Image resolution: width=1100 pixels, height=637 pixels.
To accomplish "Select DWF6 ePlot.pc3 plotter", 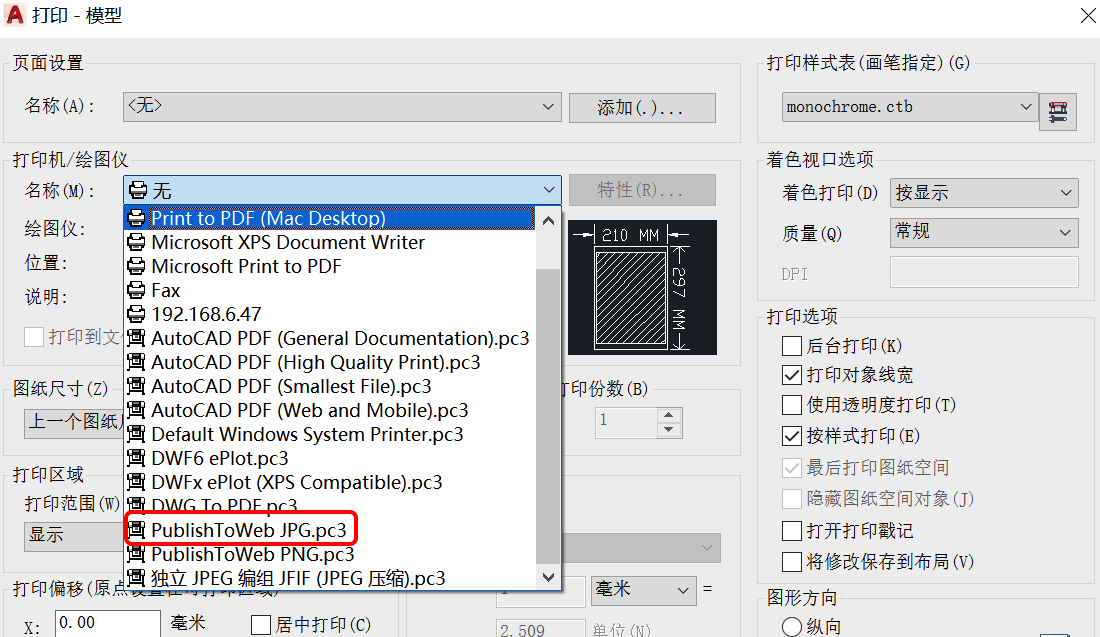I will pyautogui.click(x=330, y=458).
